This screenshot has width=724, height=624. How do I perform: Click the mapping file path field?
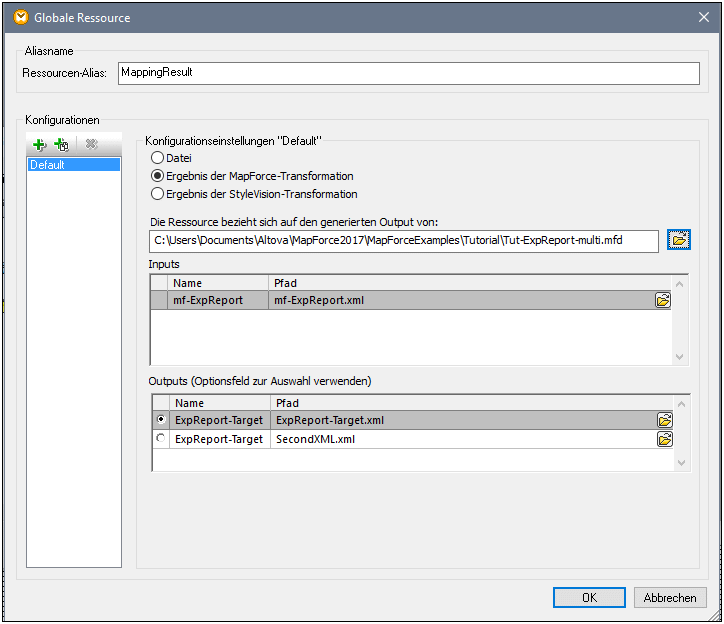[403, 240]
